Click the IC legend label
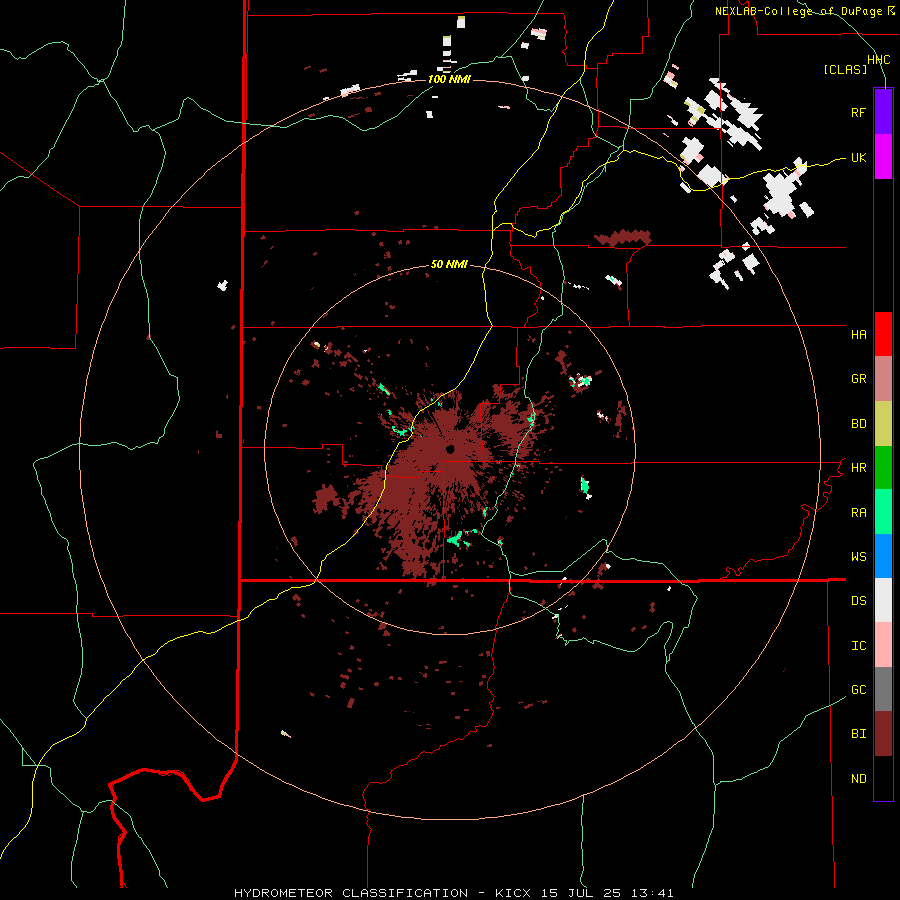 tap(858, 646)
